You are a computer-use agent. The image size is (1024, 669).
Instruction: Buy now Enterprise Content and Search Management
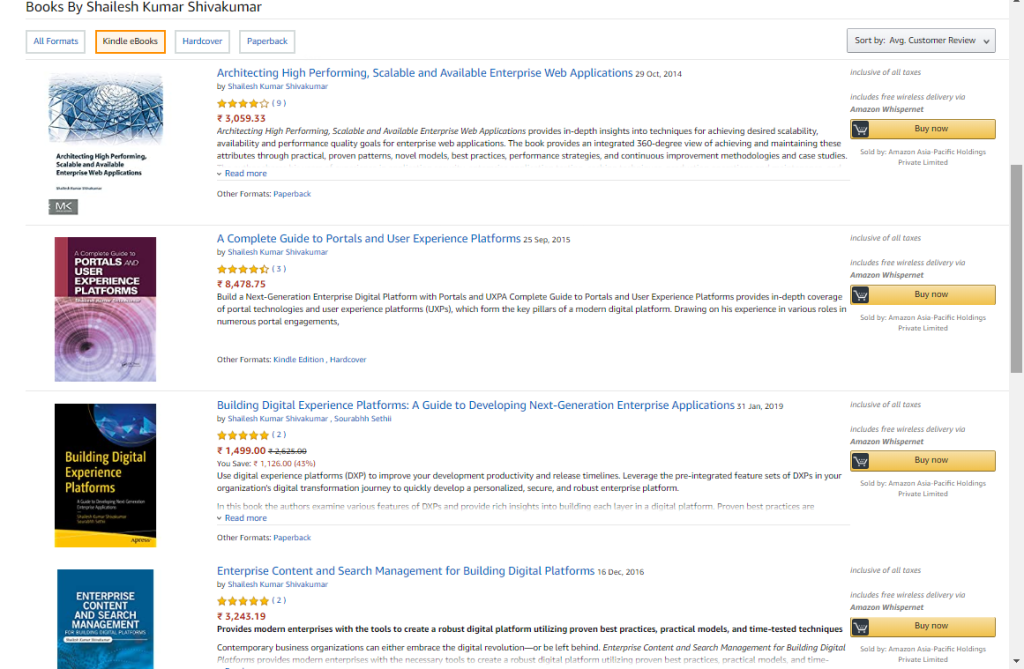click(931, 627)
